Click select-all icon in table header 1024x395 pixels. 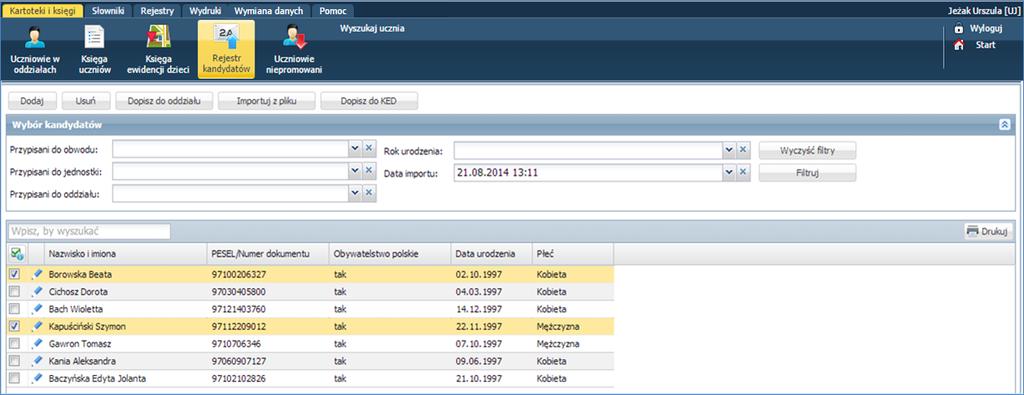pyautogui.click(x=17, y=253)
